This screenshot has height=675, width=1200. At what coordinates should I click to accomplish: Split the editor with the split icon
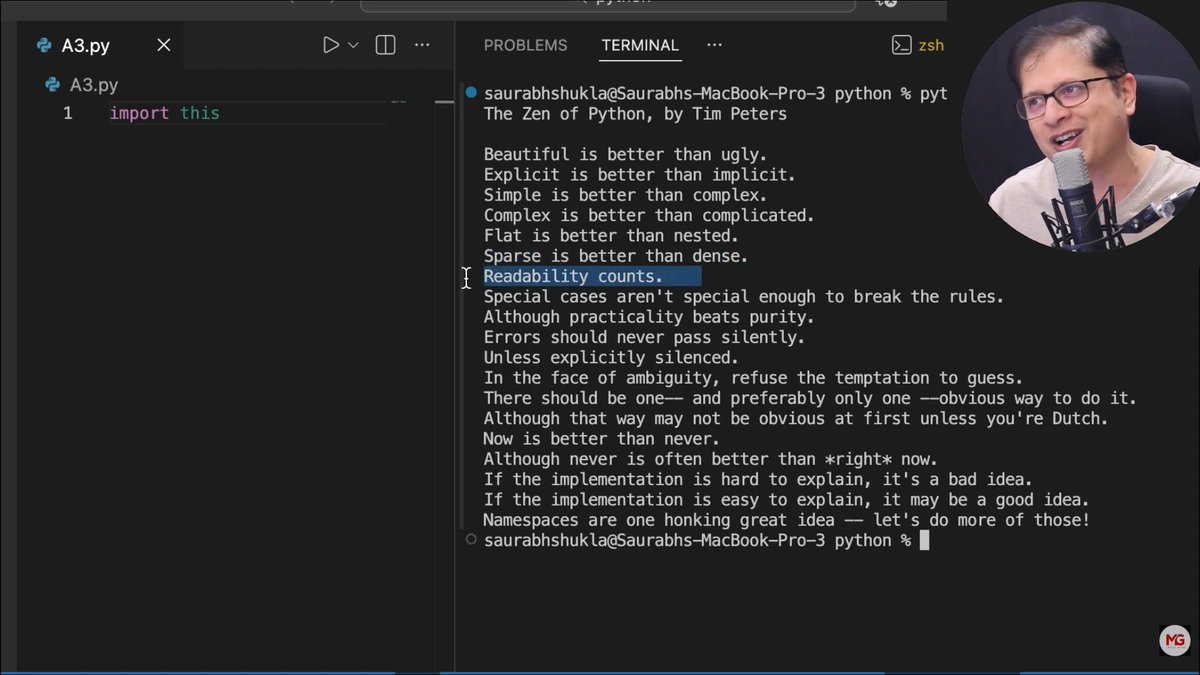[x=385, y=45]
